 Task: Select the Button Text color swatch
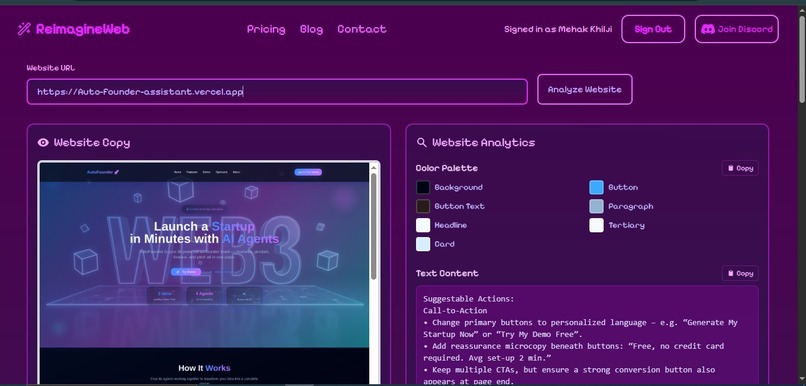coord(423,206)
